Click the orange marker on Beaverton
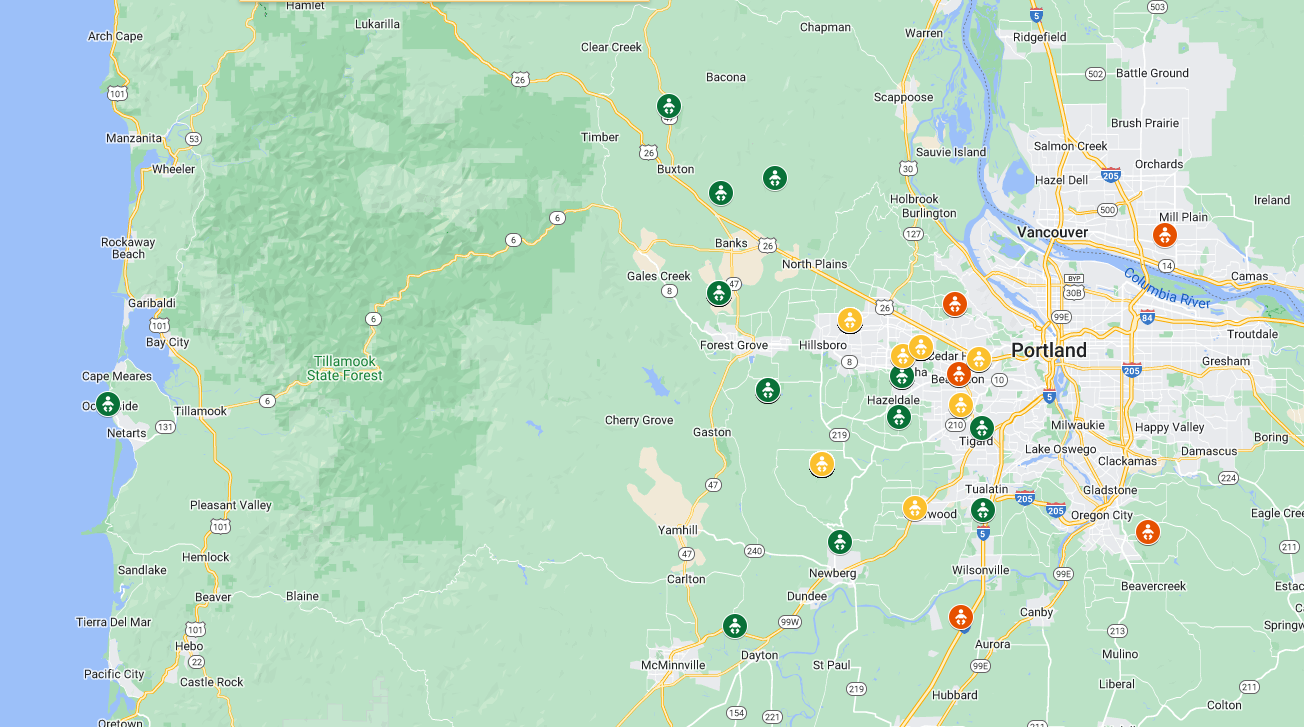The width and height of the screenshot is (1304, 727). (958, 374)
